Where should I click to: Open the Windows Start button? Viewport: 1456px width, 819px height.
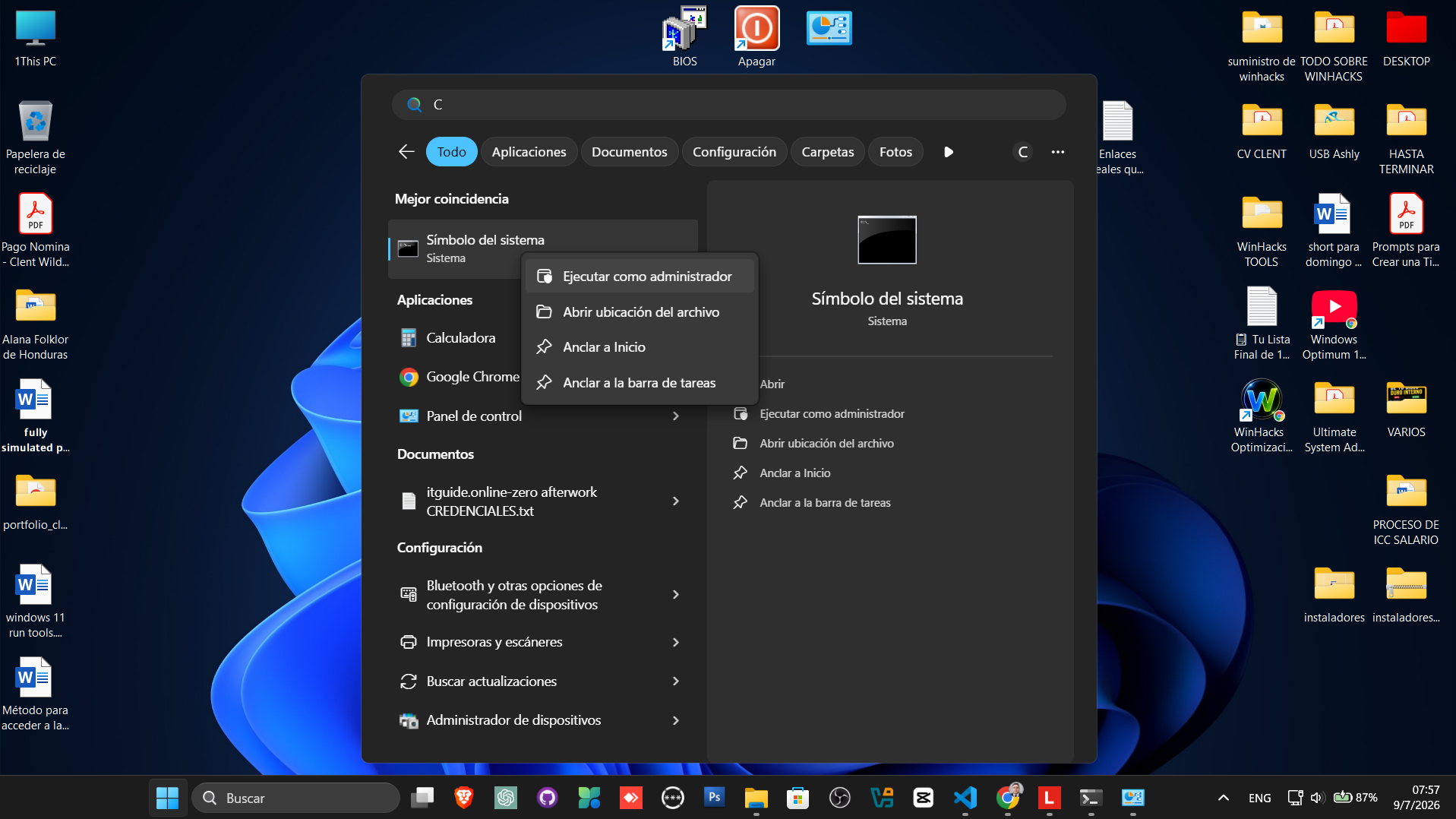167,798
